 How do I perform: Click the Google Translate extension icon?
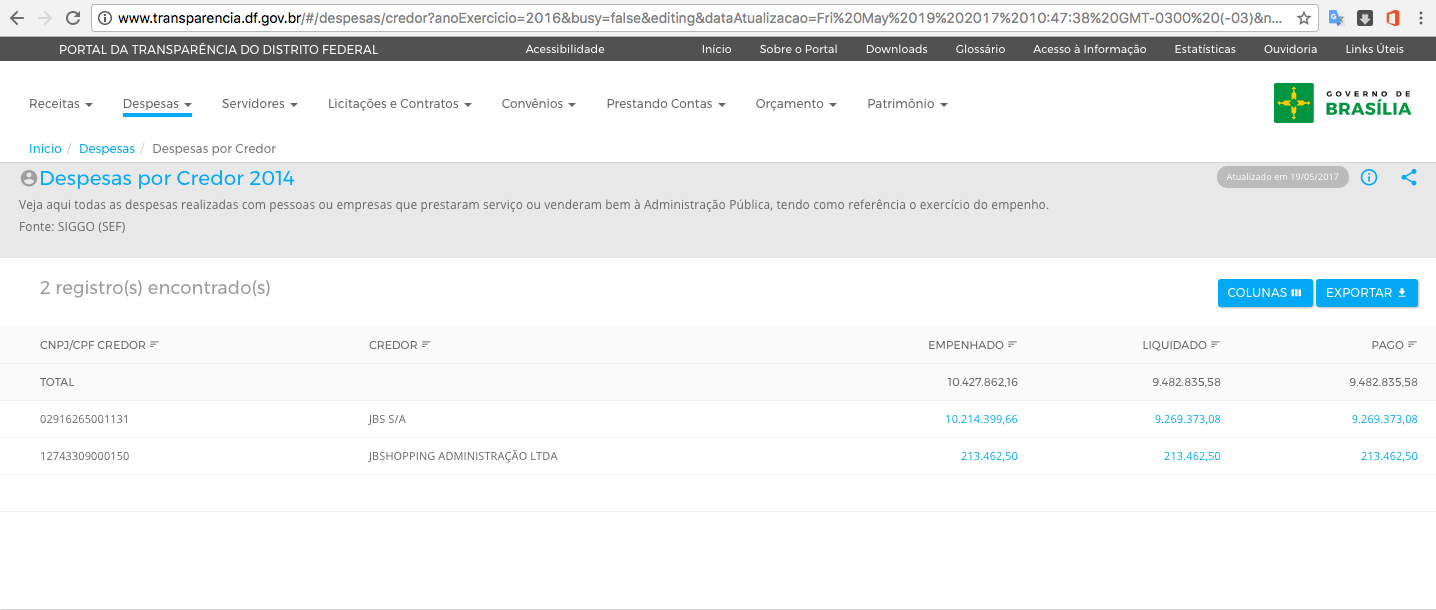pyautogui.click(x=1336, y=18)
